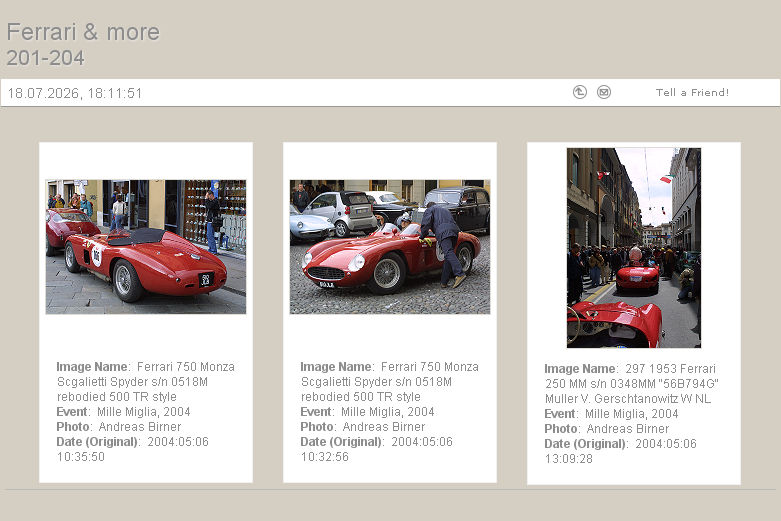This screenshot has width=781, height=521.
Task: Select the 'Ferrari & more' page title
Action: pos(83,32)
